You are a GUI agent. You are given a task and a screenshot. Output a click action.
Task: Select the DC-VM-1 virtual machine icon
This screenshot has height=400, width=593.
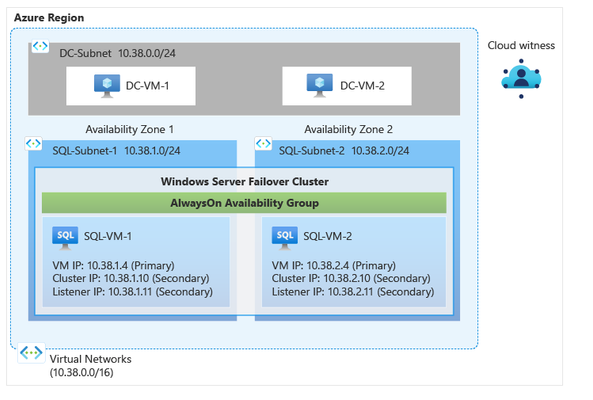click(x=107, y=86)
